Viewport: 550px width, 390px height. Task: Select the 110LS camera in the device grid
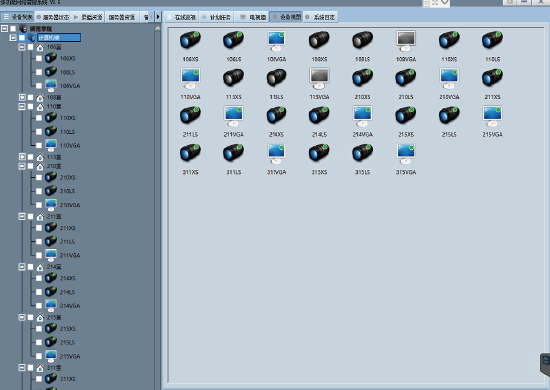492,40
